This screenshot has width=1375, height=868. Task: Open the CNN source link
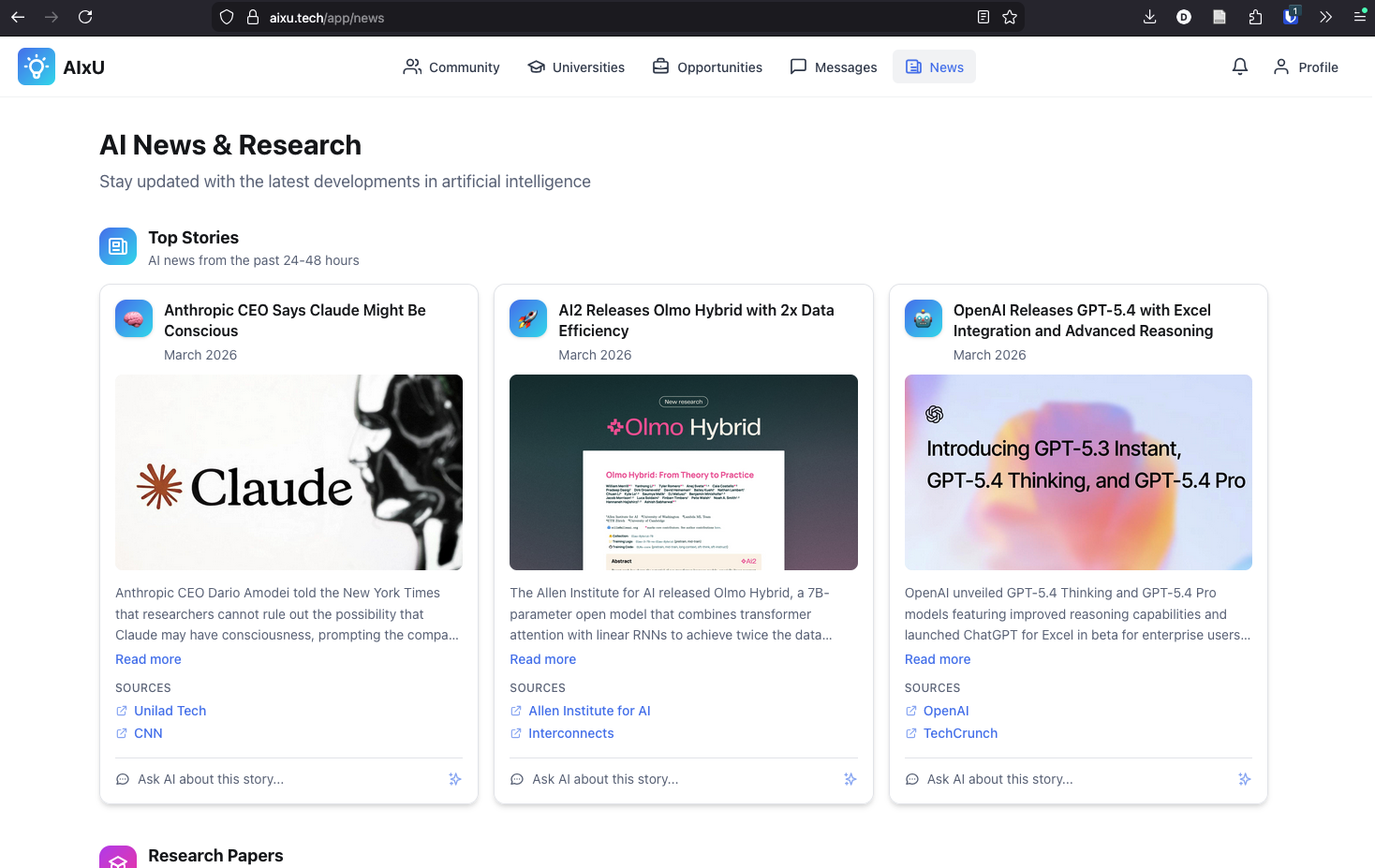pos(148,732)
